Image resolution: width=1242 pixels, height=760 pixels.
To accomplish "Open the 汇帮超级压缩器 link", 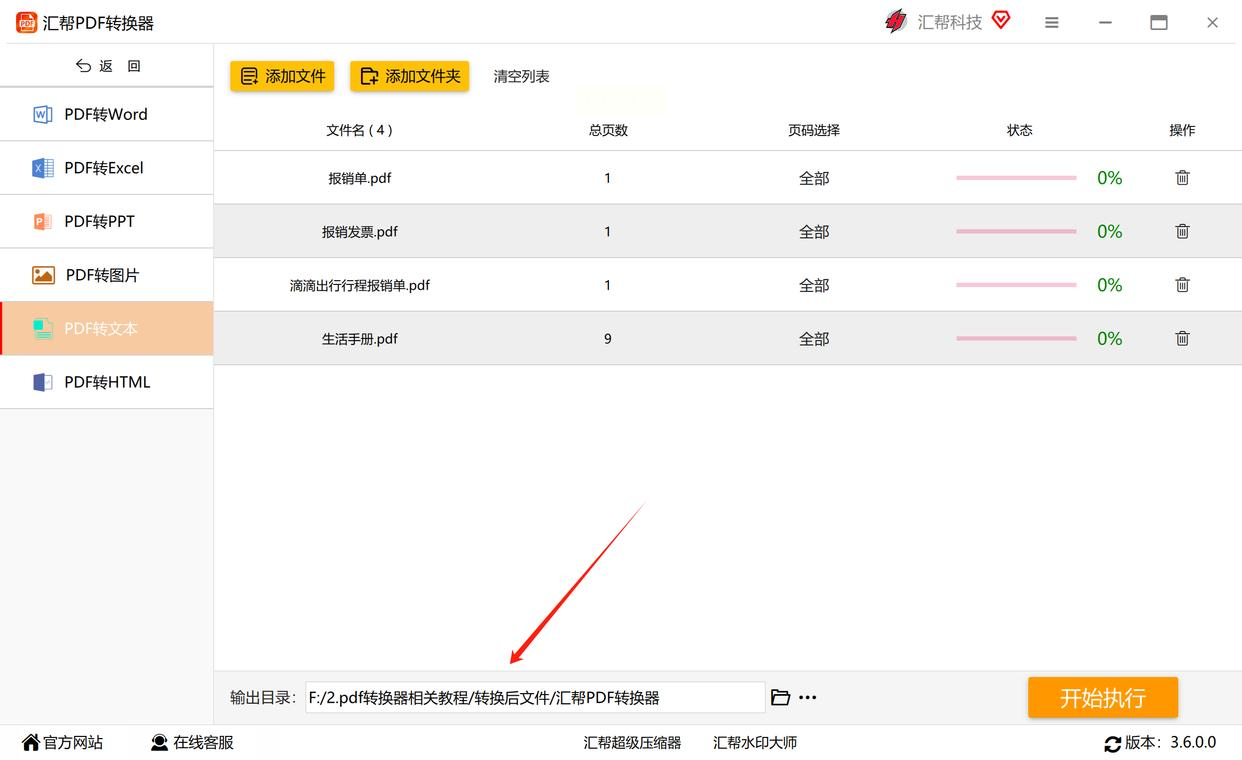I will pos(632,743).
